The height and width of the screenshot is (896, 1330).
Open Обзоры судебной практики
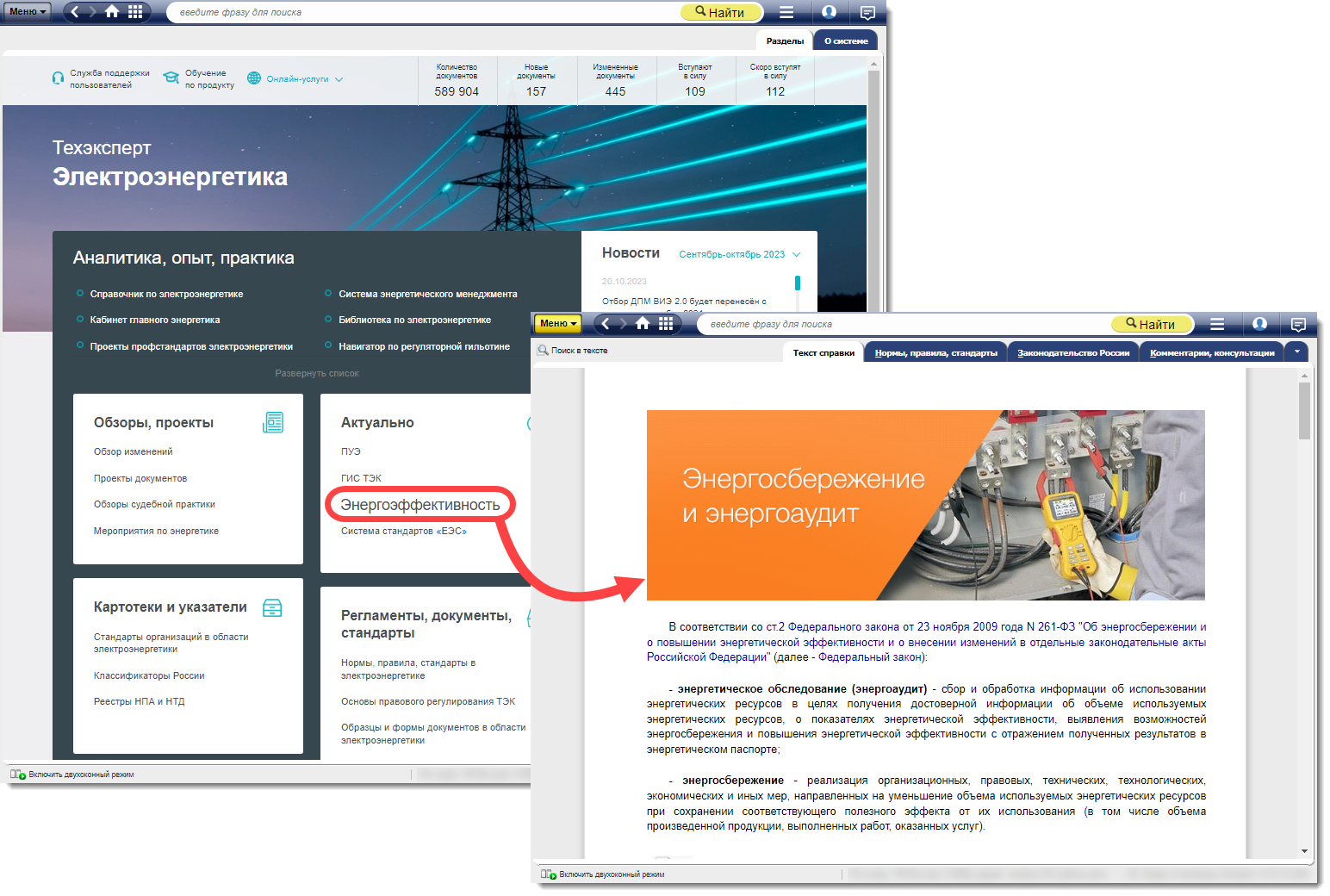[154, 504]
